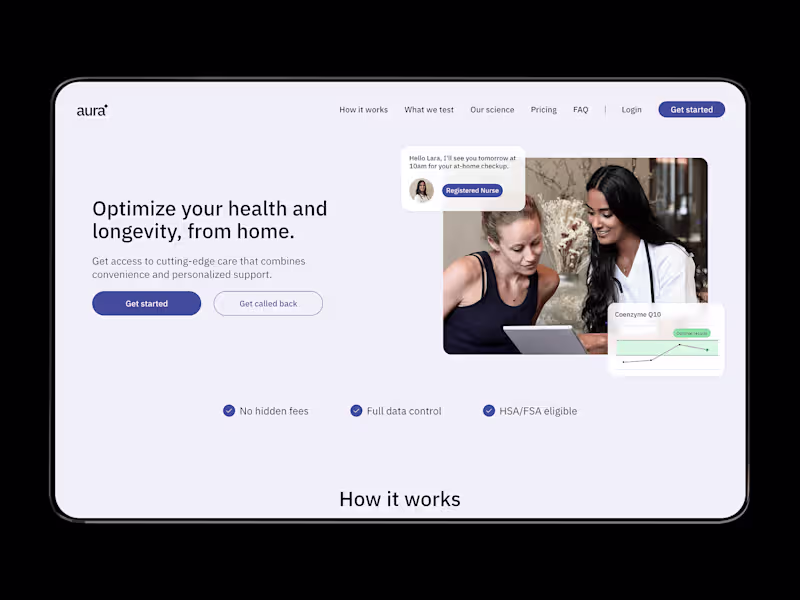800x600 pixels.
Task: Click the checkmark beside Full data control
Action: (x=356, y=410)
